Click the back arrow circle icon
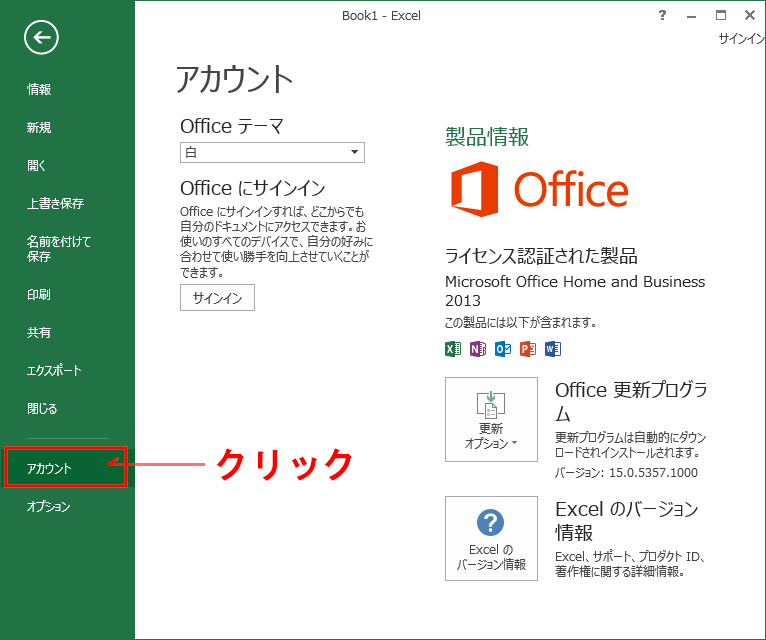Viewport: 766px width, 640px height. pyautogui.click(x=41, y=38)
